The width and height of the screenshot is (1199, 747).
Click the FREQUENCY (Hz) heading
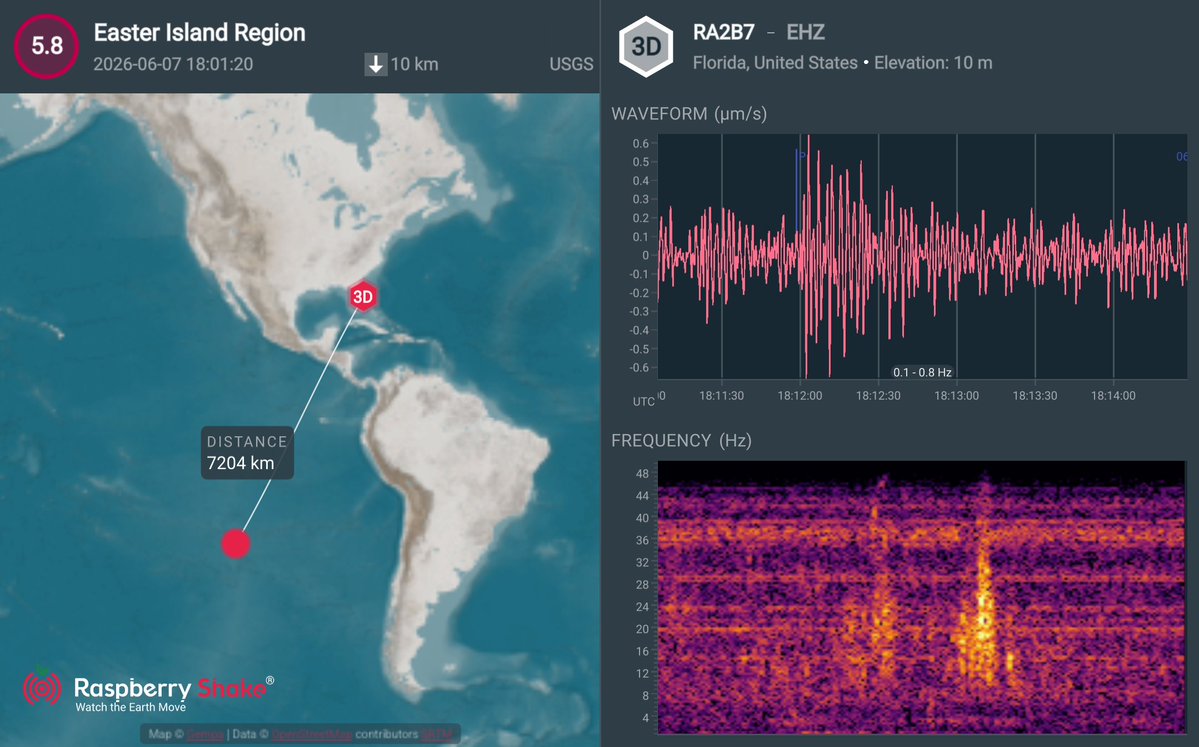click(681, 441)
